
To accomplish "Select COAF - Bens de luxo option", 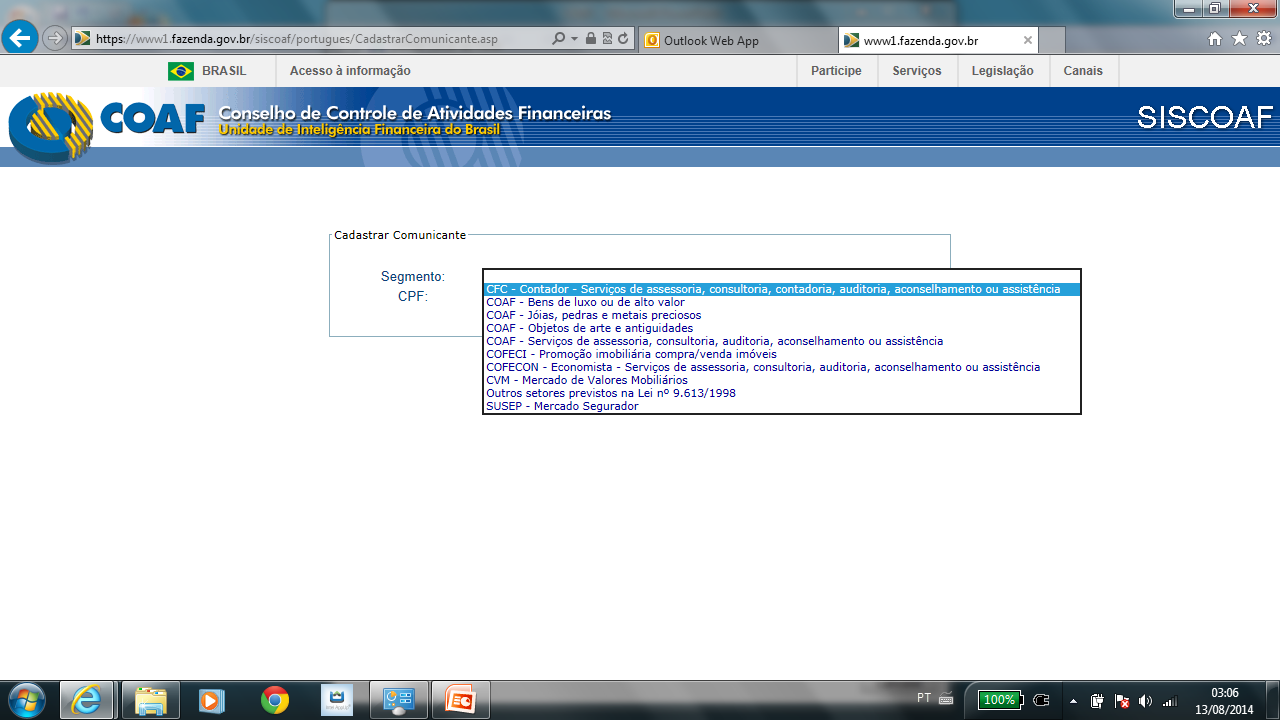I will pos(781,302).
